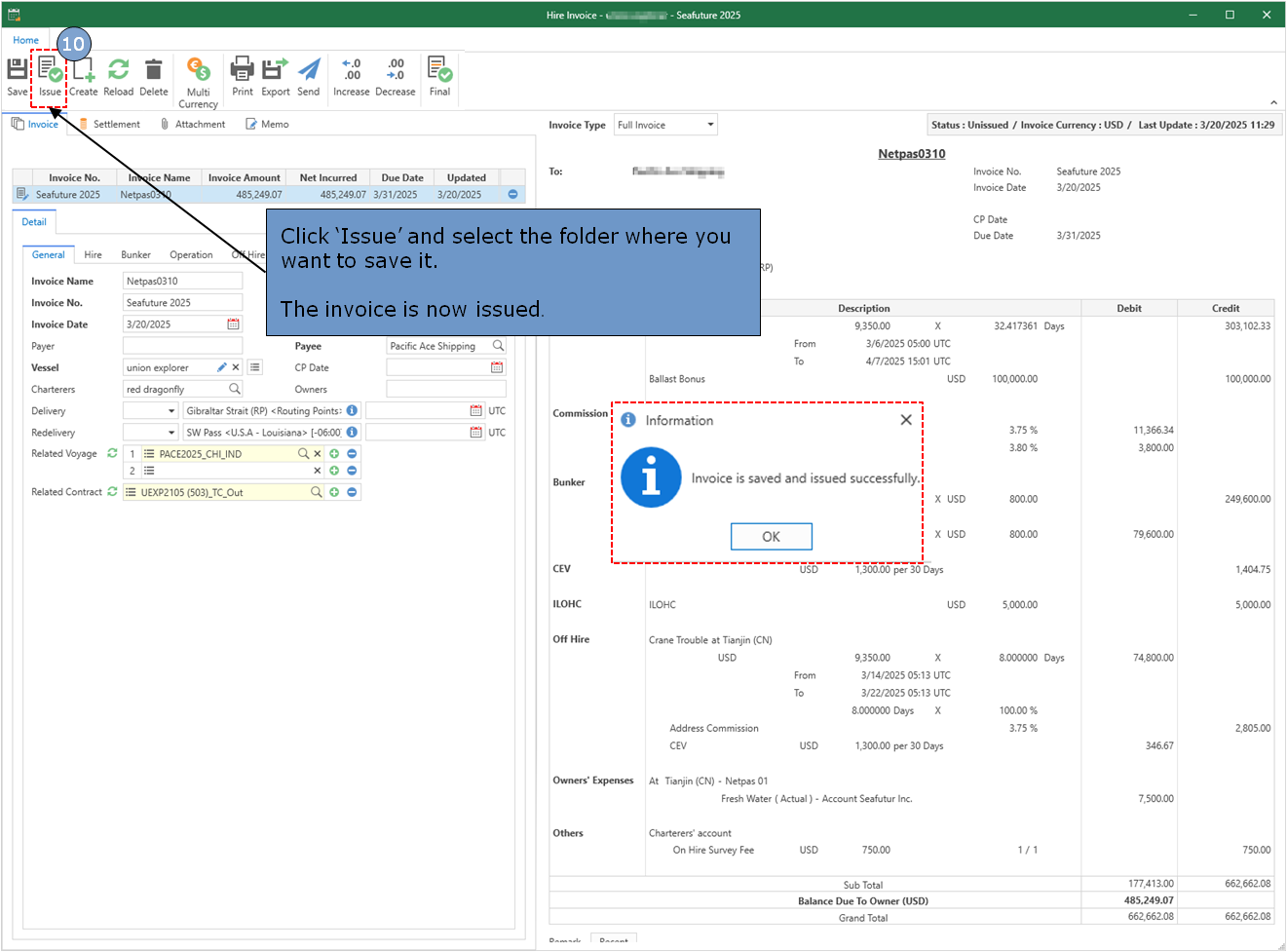Screen dimensions: 1287x952
Task: Switch to the Settlement tab
Action: (x=116, y=125)
